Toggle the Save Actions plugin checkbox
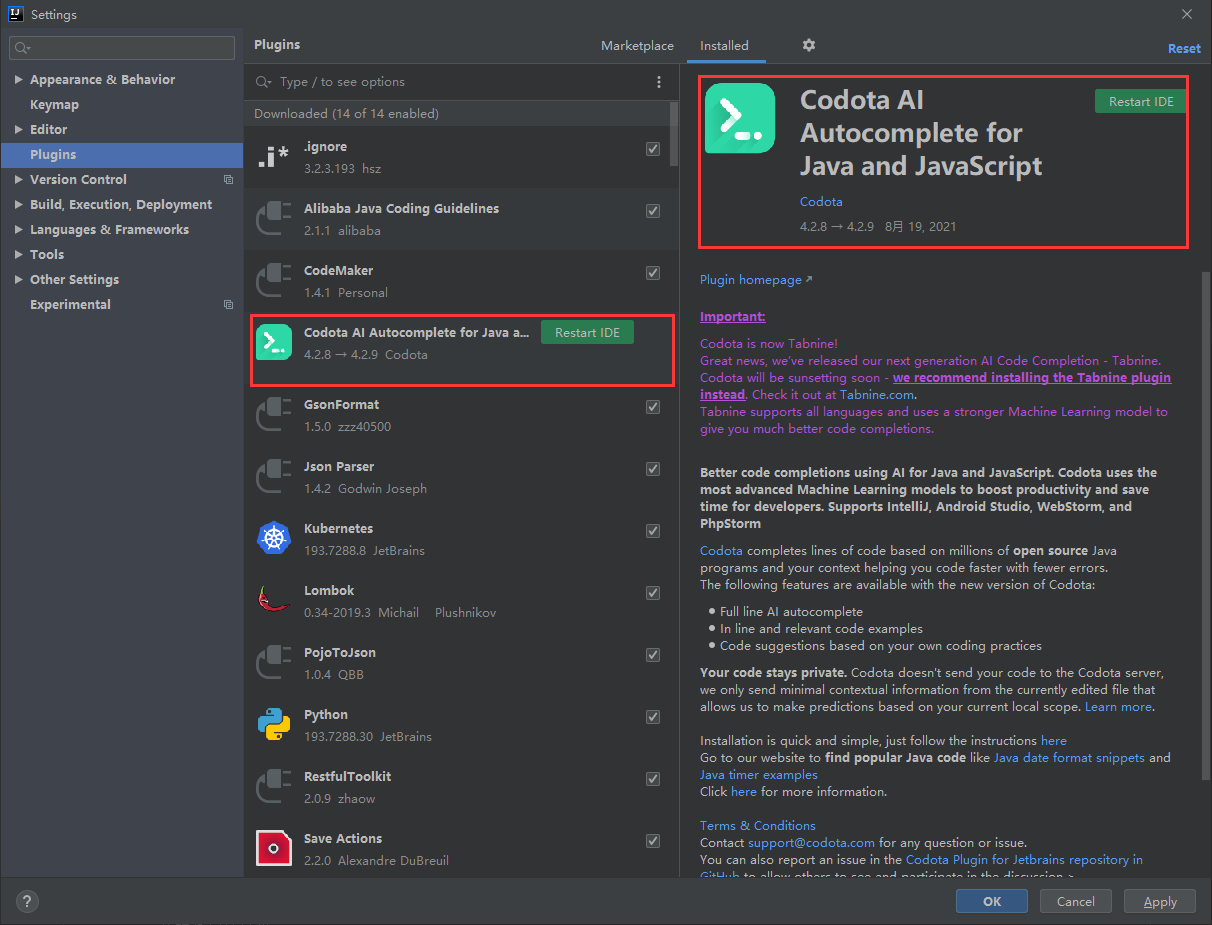This screenshot has width=1212, height=925. point(653,841)
